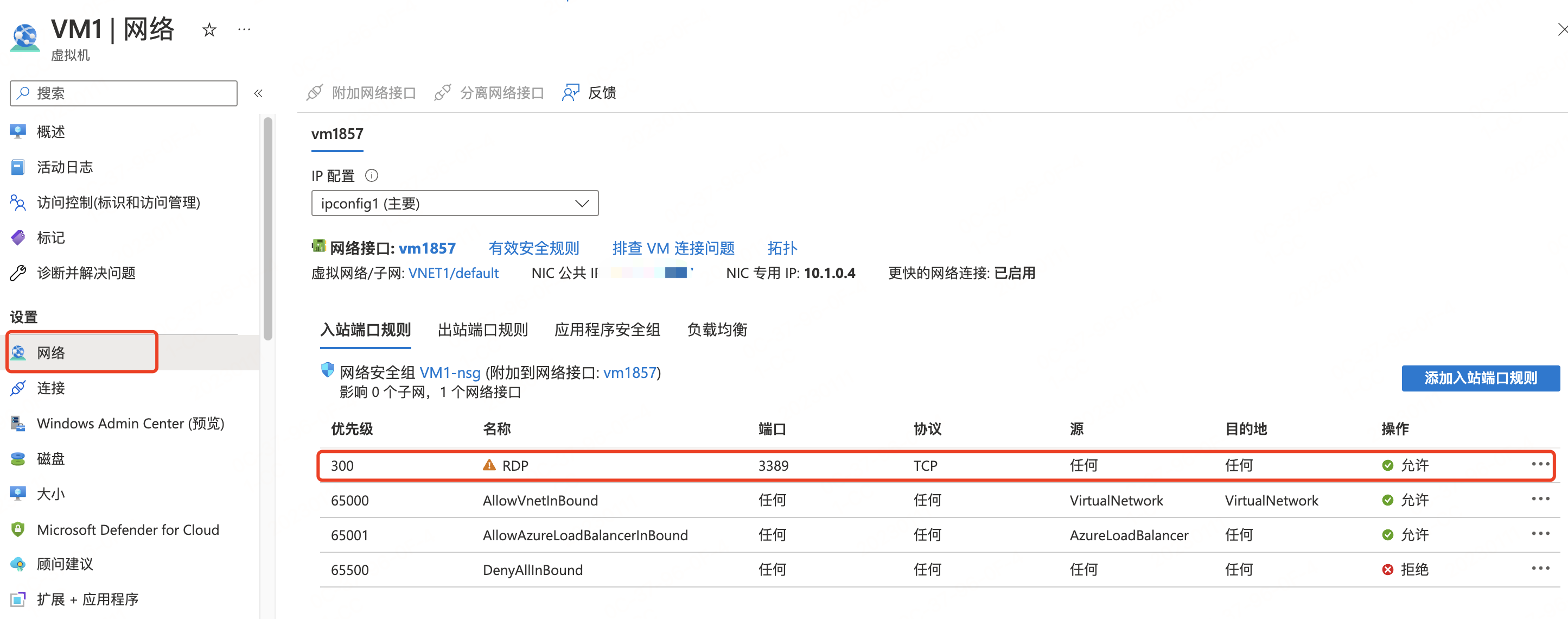Viewport: 1568px width, 619px height.
Task: Click the private IP 10.1.0.4 text
Action: tap(829, 273)
